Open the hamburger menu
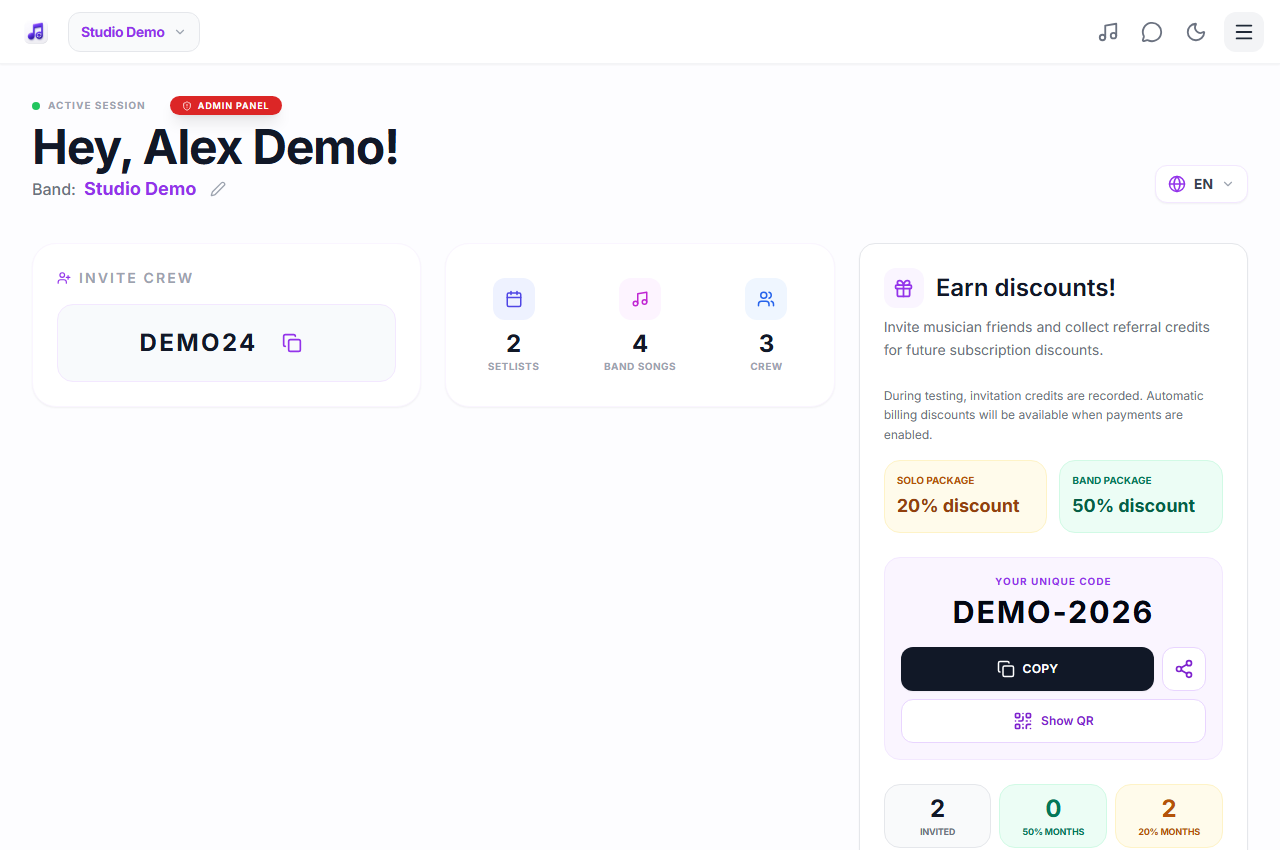1280x850 pixels. [x=1244, y=32]
